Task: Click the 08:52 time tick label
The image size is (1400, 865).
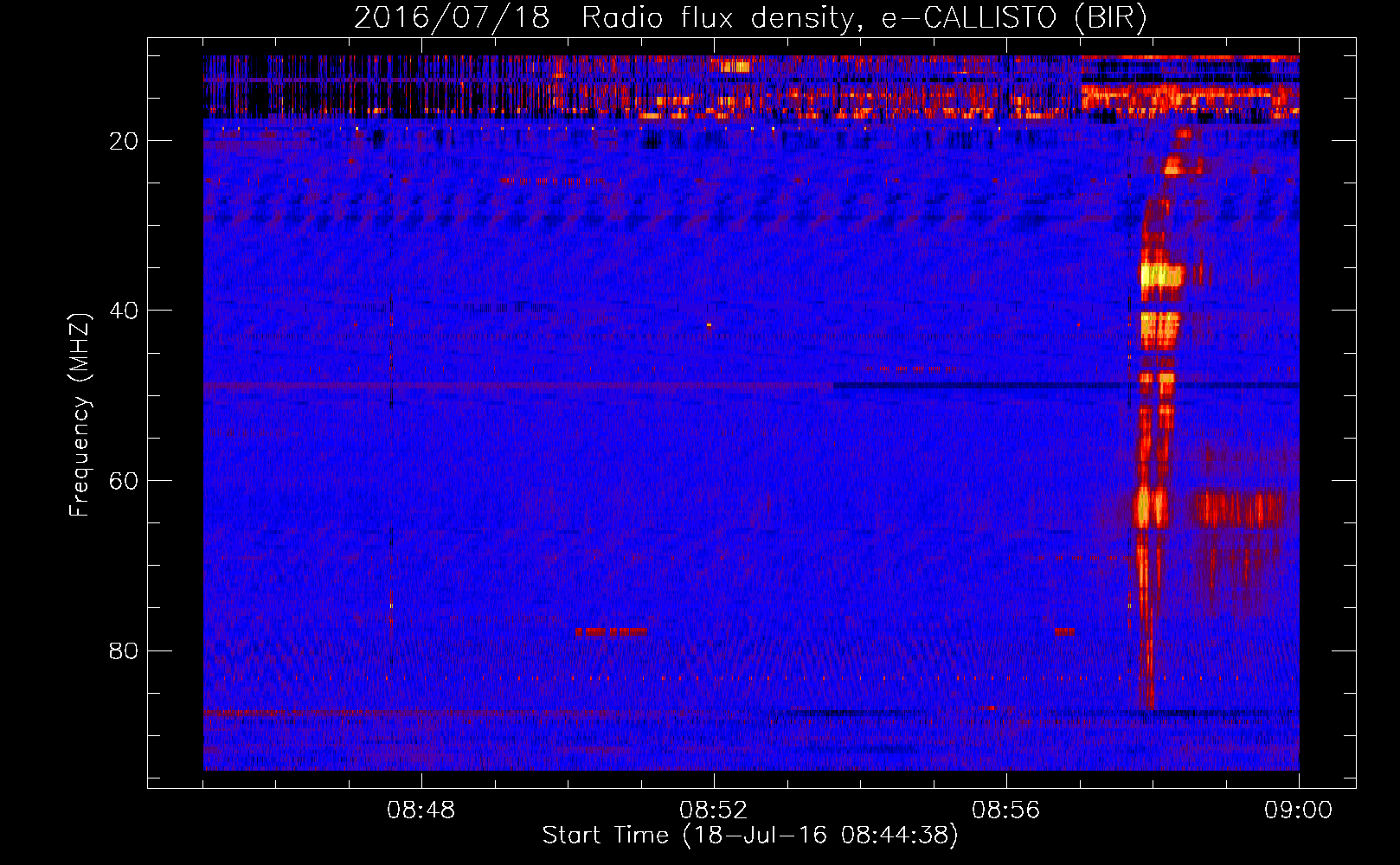Action: coord(714,811)
